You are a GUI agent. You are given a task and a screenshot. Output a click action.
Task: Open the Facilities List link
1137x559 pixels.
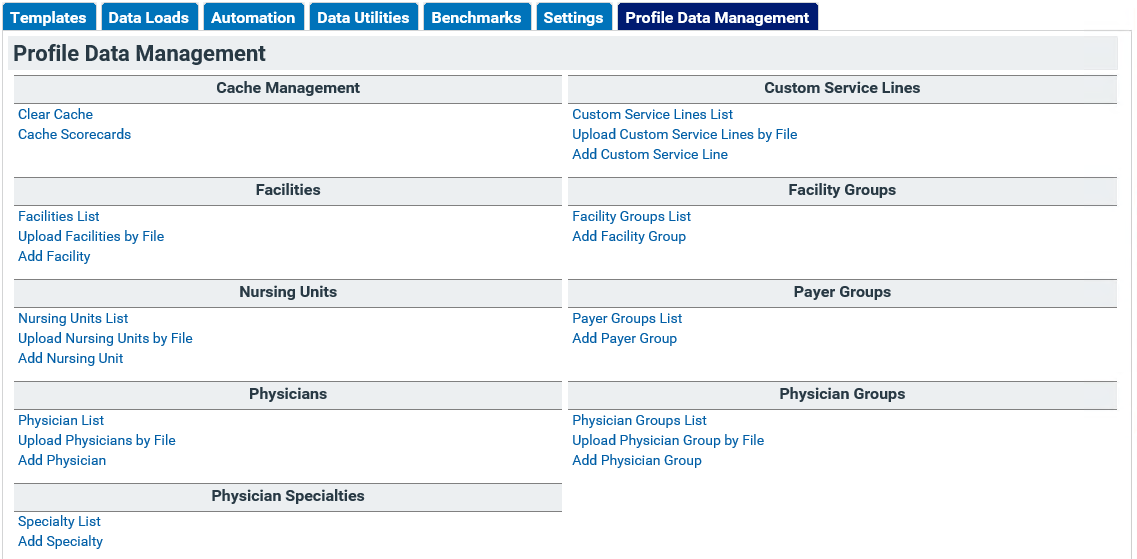point(59,216)
